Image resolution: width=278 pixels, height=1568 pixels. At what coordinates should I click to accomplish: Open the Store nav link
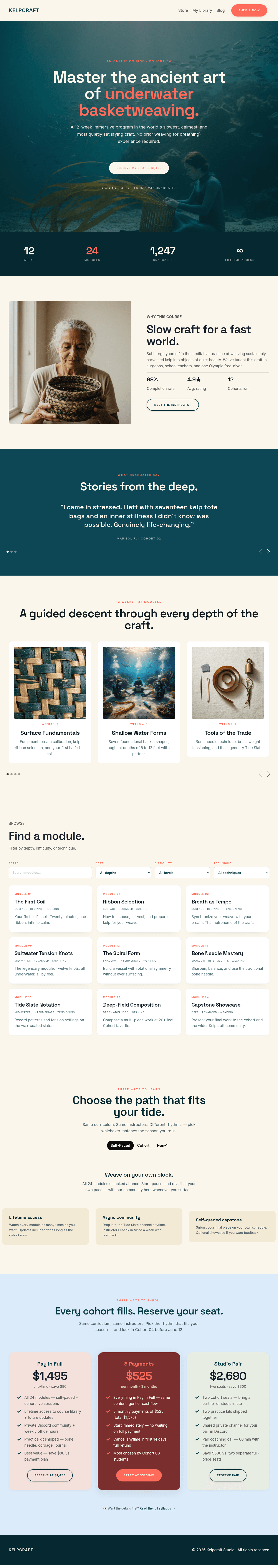[x=183, y=10]
